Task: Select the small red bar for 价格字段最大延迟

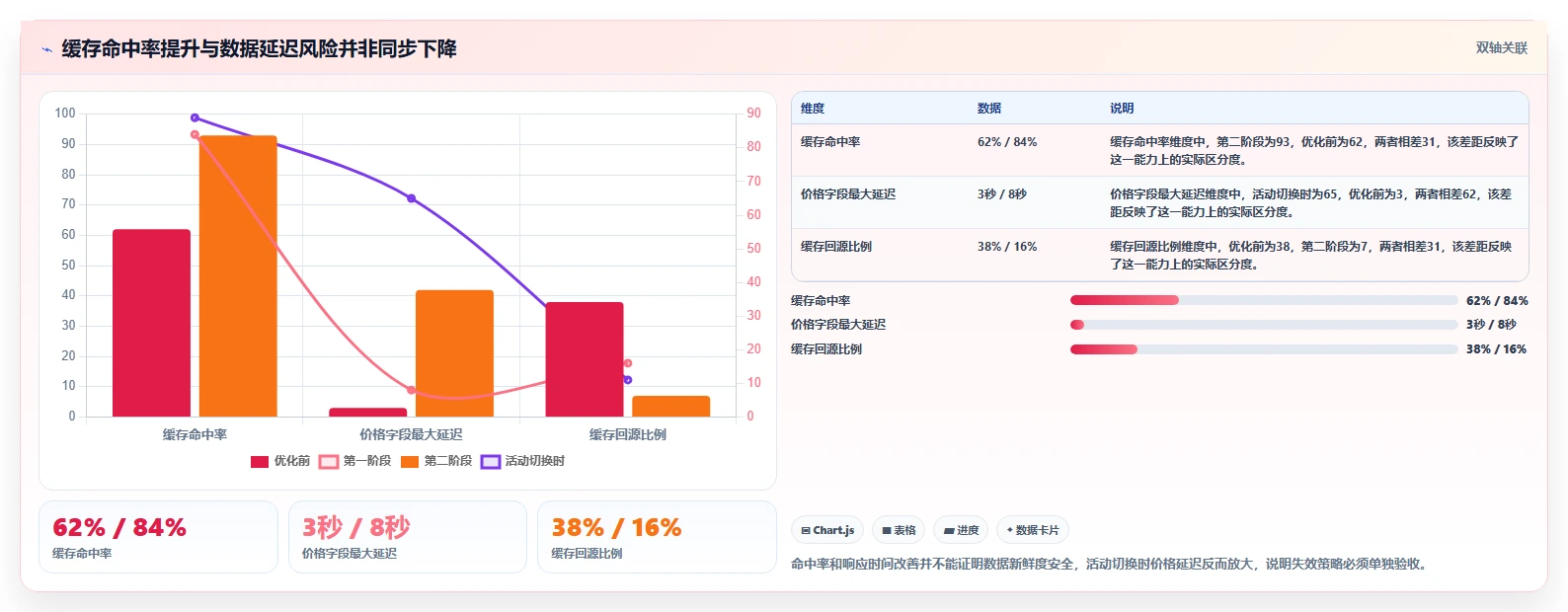Action: tap(367, 412)
